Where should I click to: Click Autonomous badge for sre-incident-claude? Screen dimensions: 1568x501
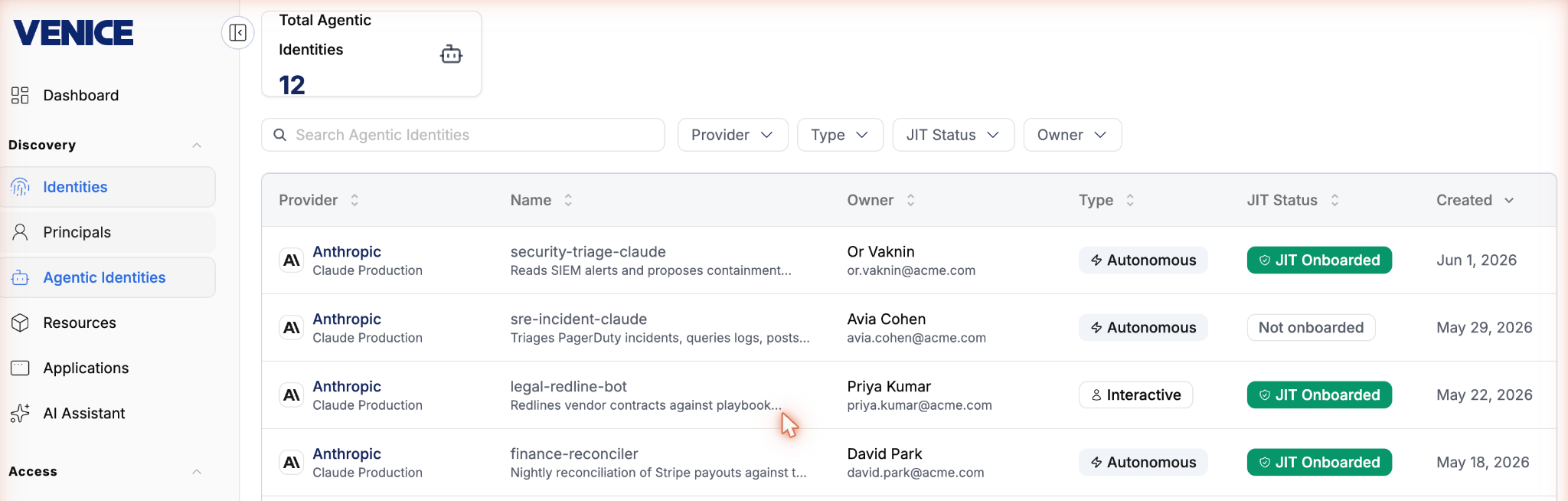click(x=1143, y=328)
